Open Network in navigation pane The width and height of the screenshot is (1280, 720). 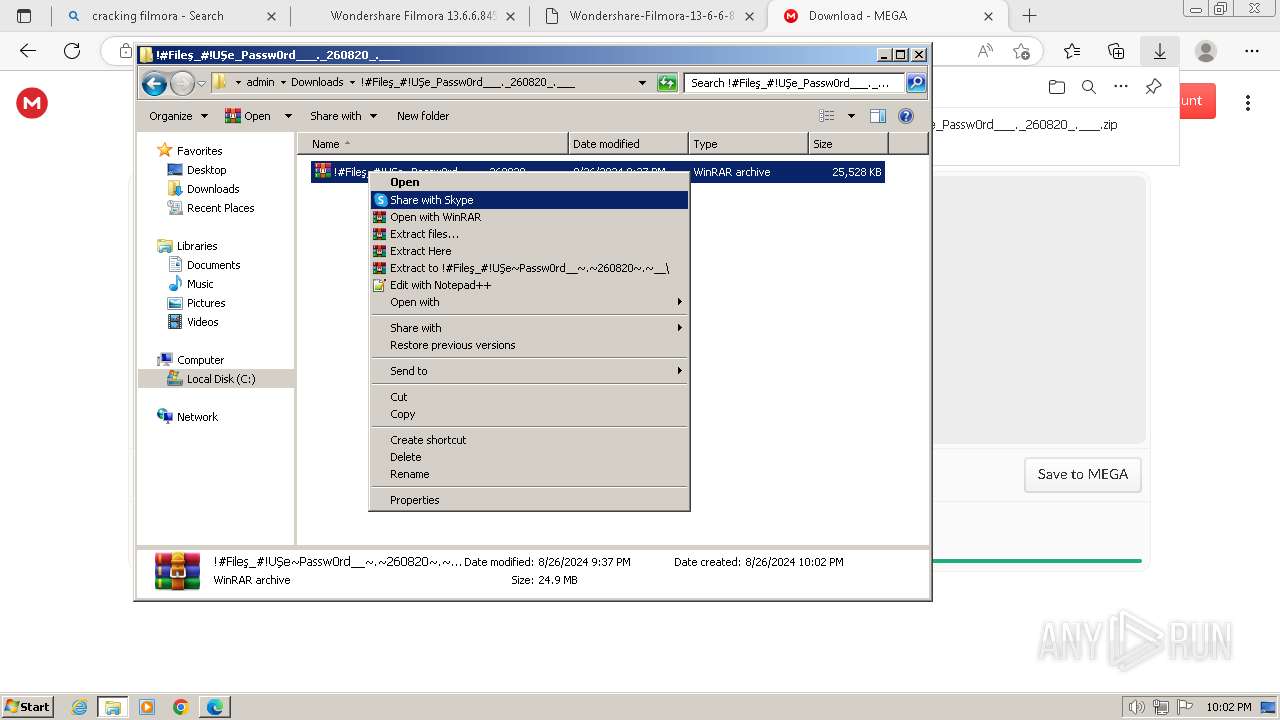coord(197,417)
